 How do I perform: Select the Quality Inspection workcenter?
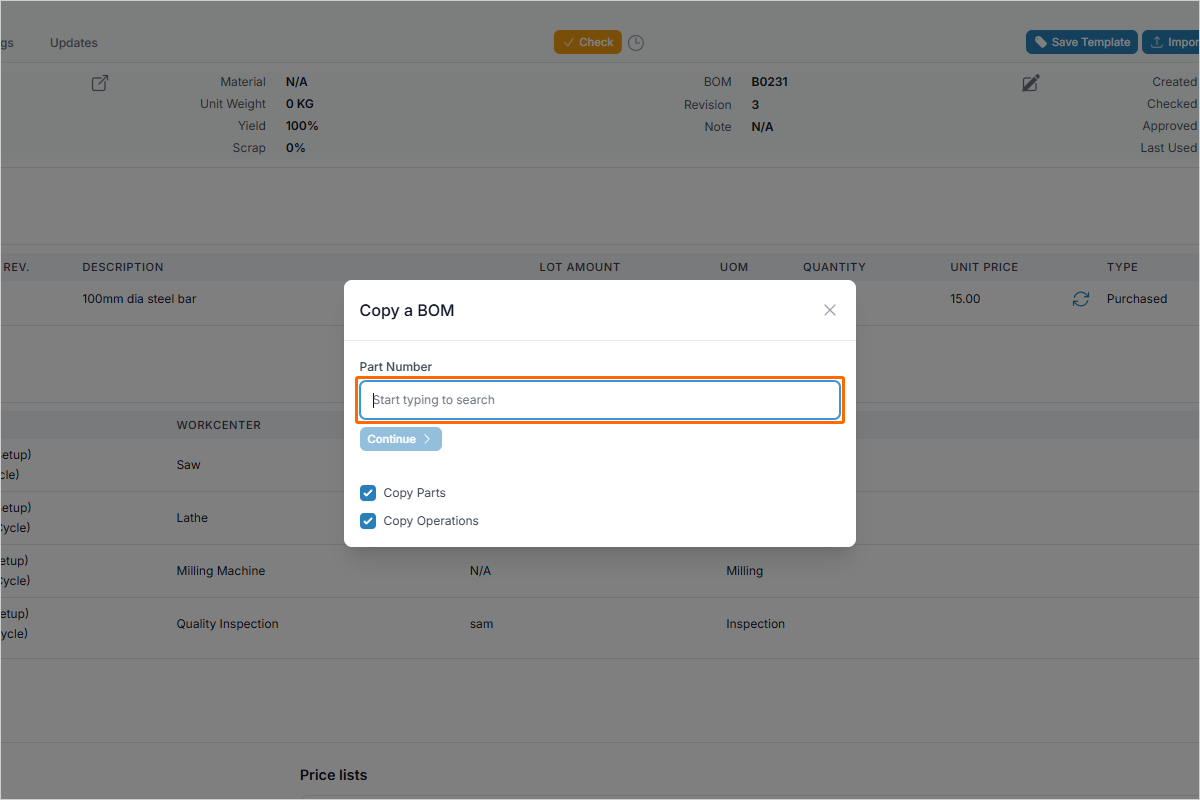click(227, 624)
